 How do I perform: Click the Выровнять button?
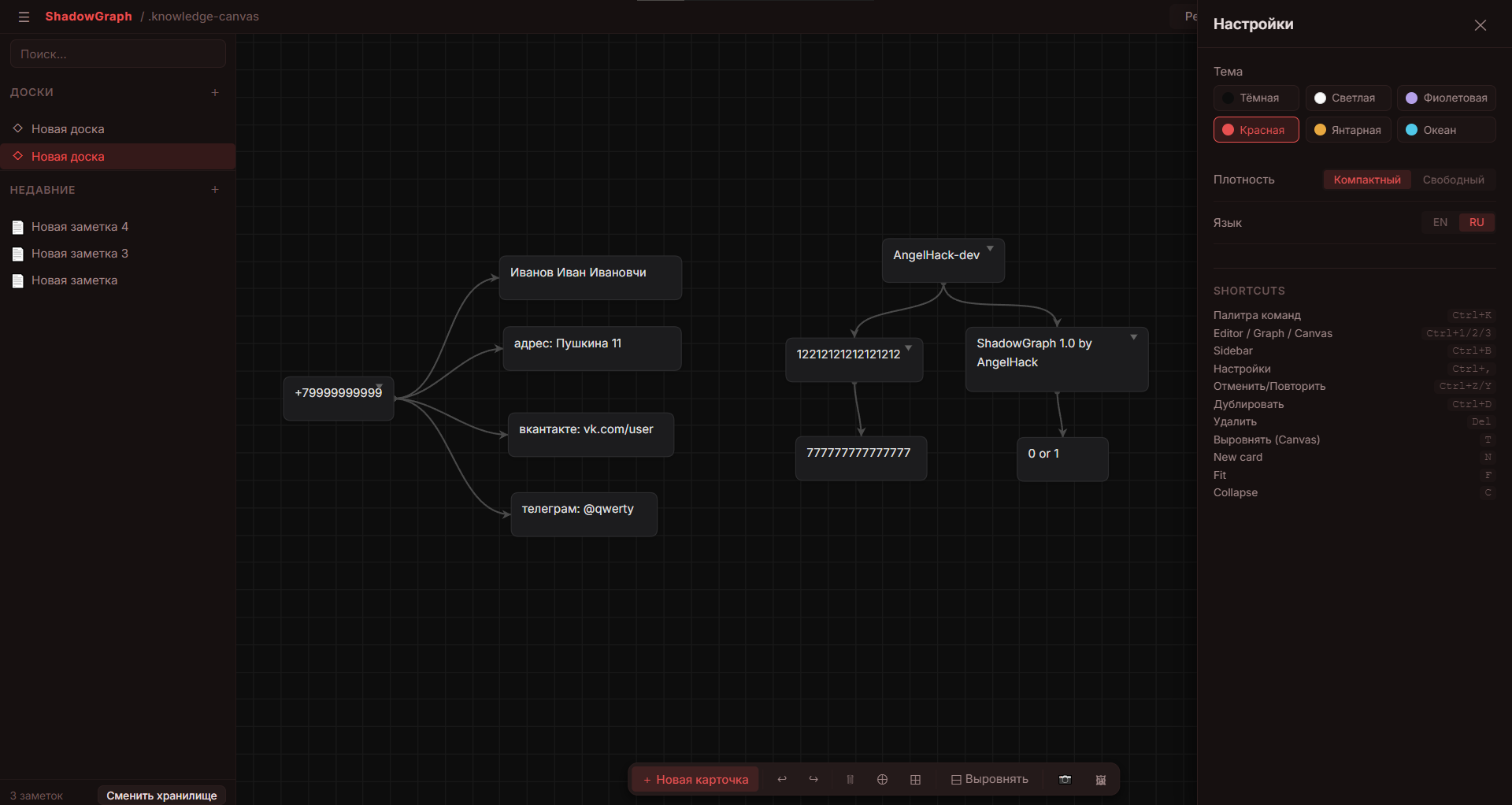[989, 779]
